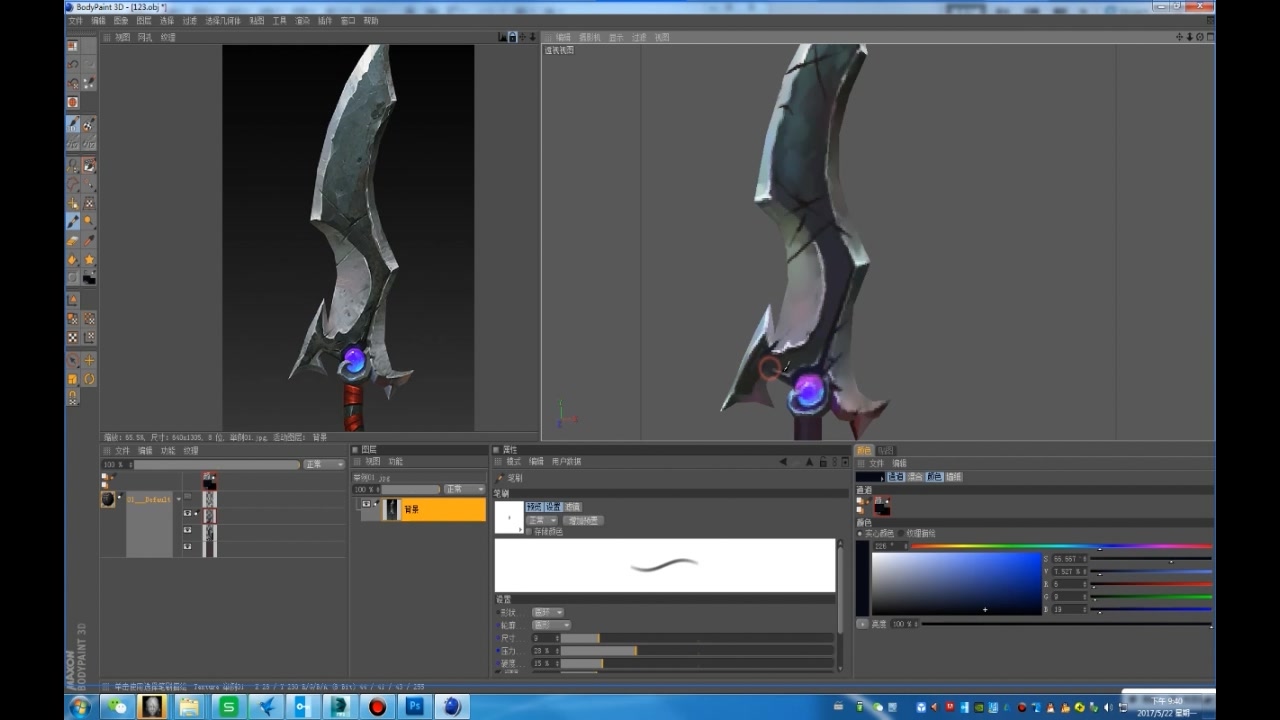Click the Default material sphere thumbnail
Screen dimensions: 1280x720
[108, 499]
